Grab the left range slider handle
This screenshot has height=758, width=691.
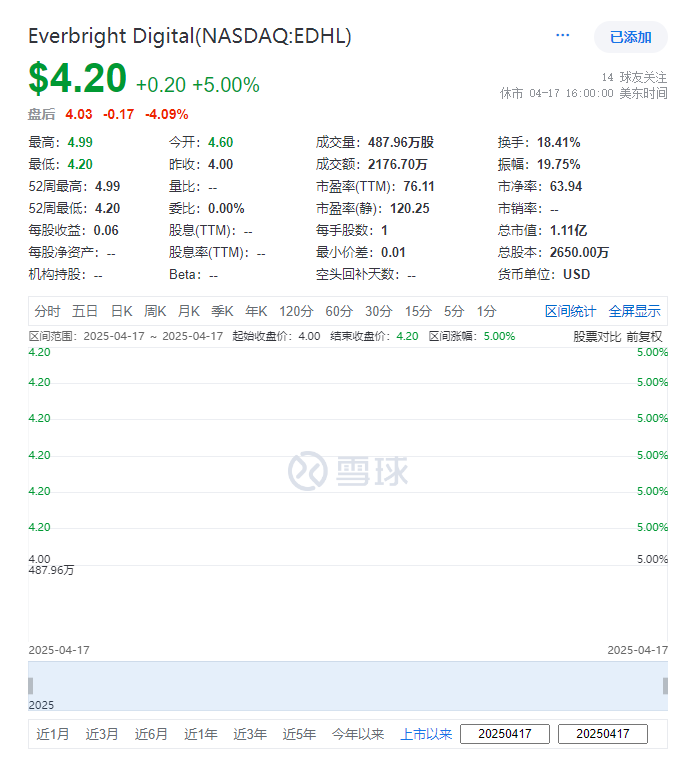tap(30, 686)
